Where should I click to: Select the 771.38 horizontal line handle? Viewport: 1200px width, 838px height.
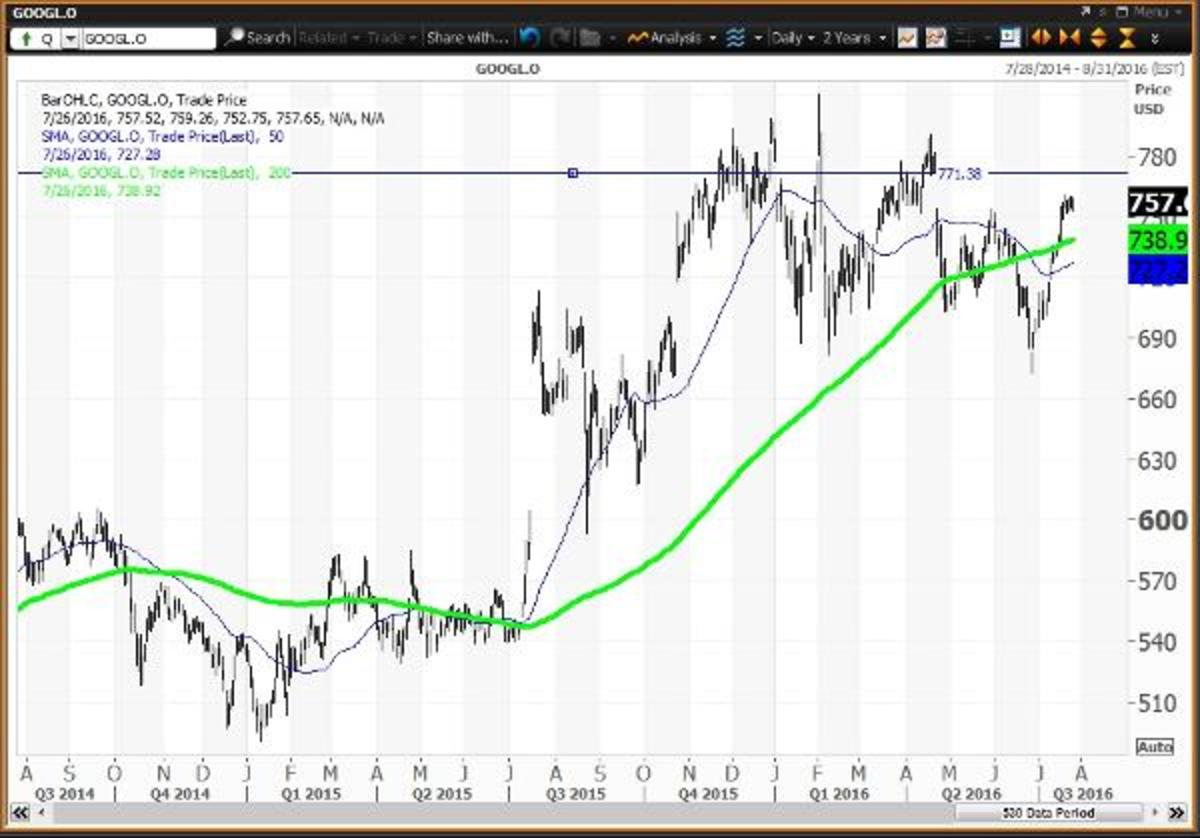click(573, 173)
